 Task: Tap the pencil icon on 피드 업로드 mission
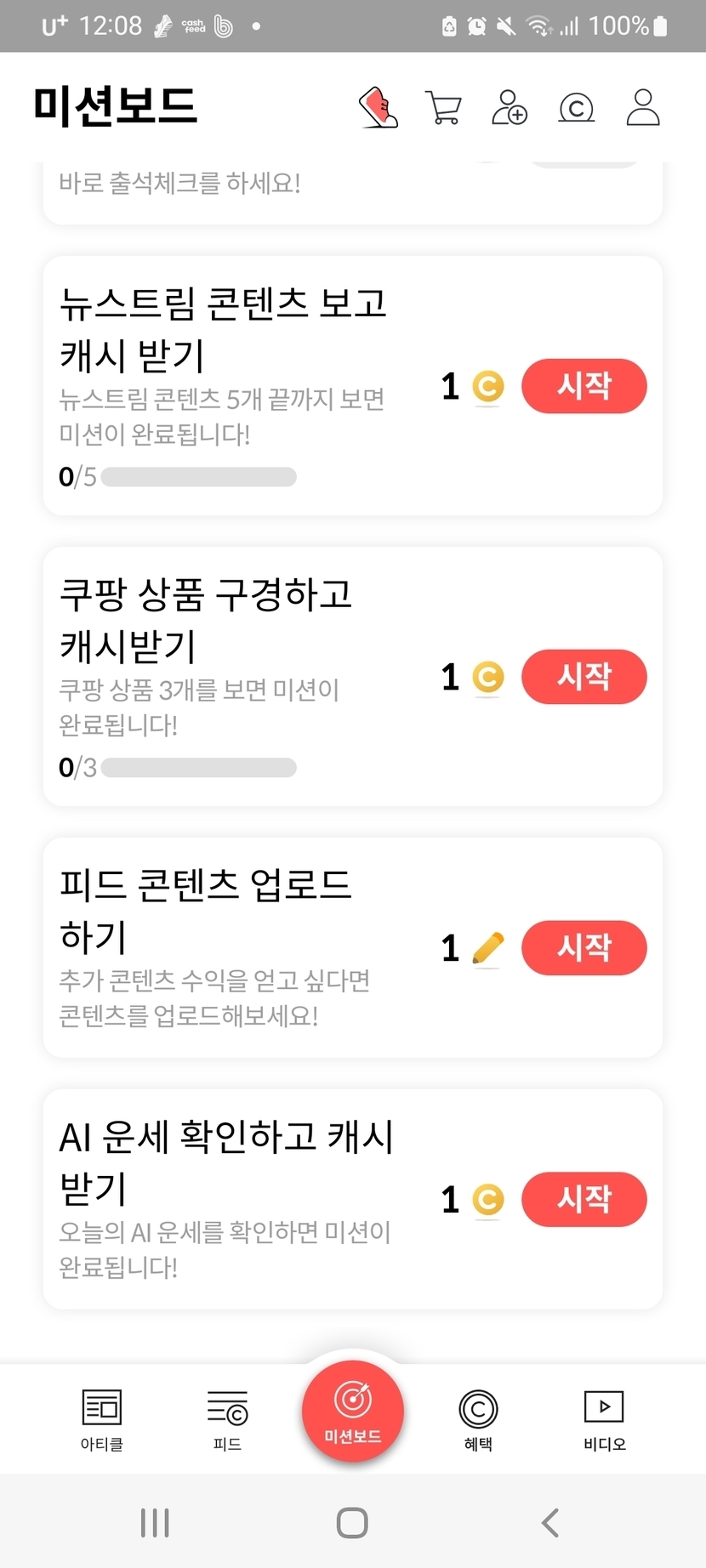click(x=487, y=948)
